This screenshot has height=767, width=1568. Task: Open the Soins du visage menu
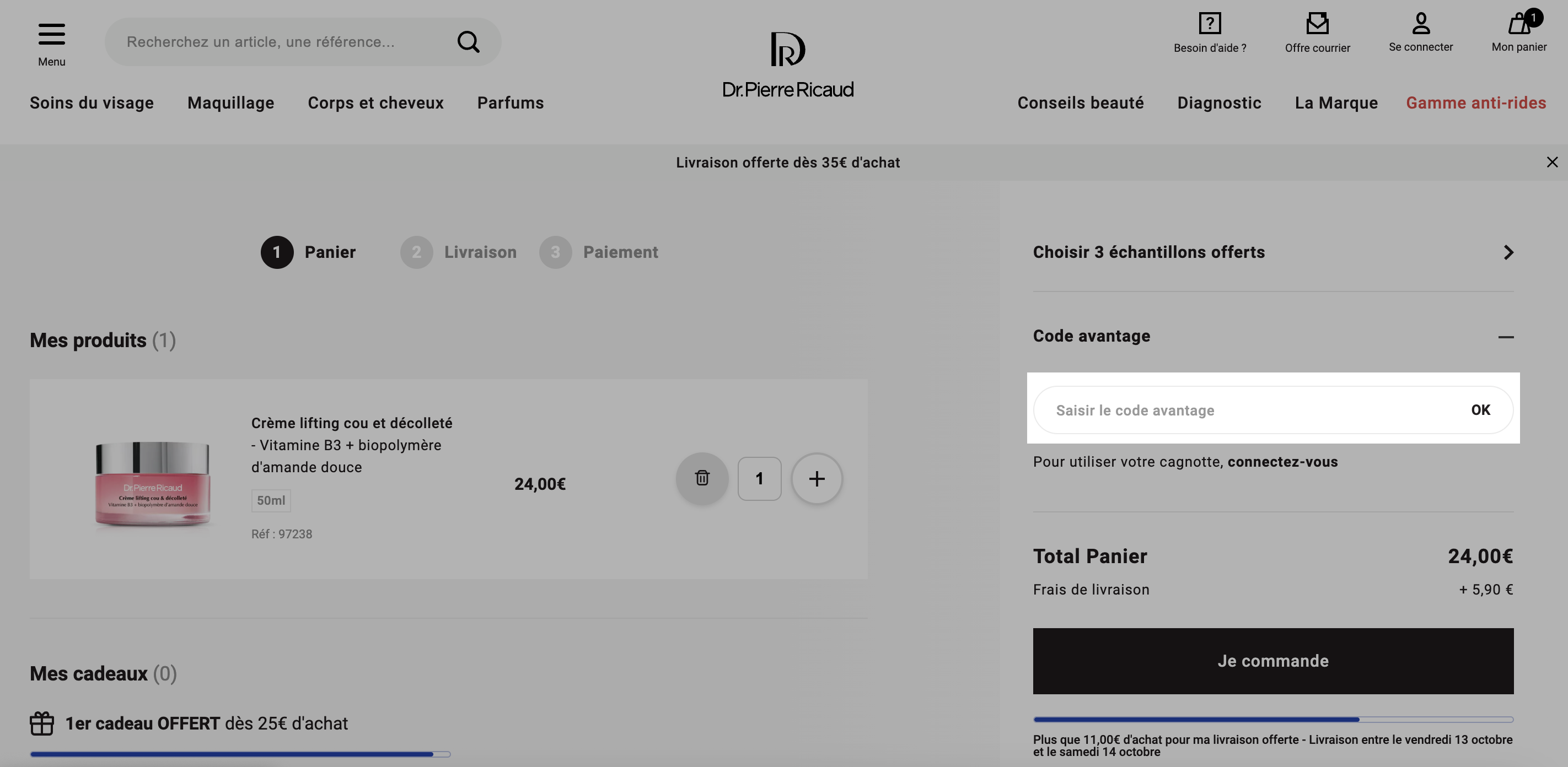tap(92, 103)
